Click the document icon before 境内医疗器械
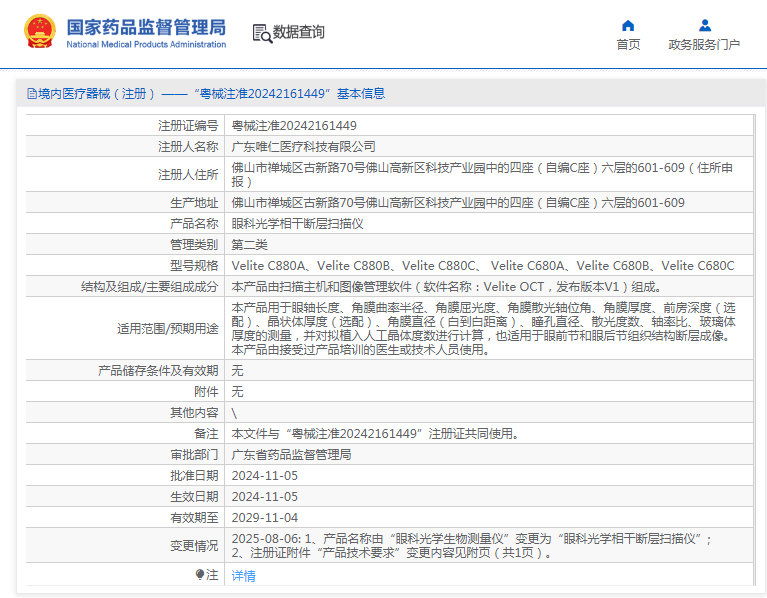Image resolution: width=767 pixels, height=598 pixels. 31,94
